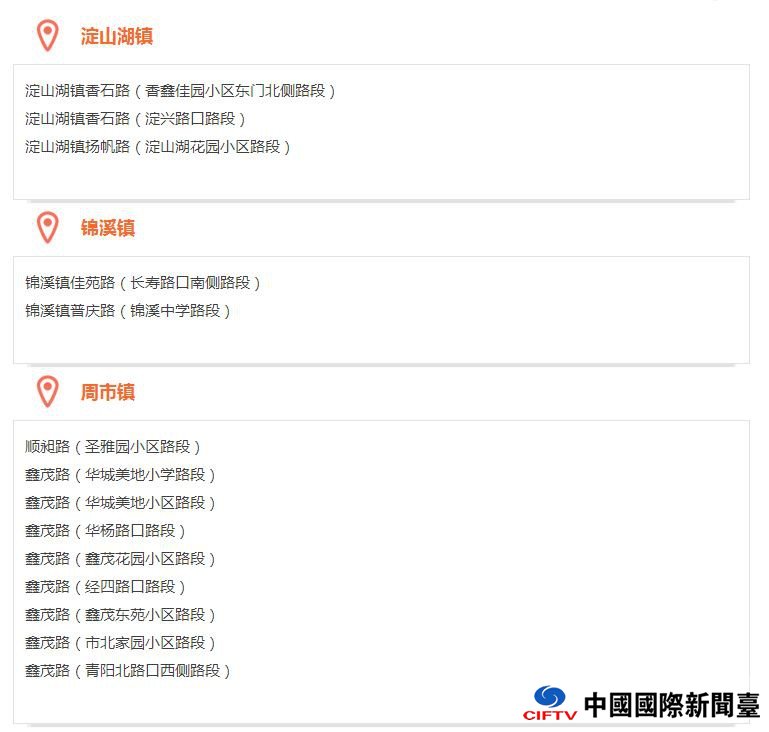Click the 淀兴路口路段 entry
This screenshot has height=732, width=769.
pyautogui.click(x=135, y=119)
